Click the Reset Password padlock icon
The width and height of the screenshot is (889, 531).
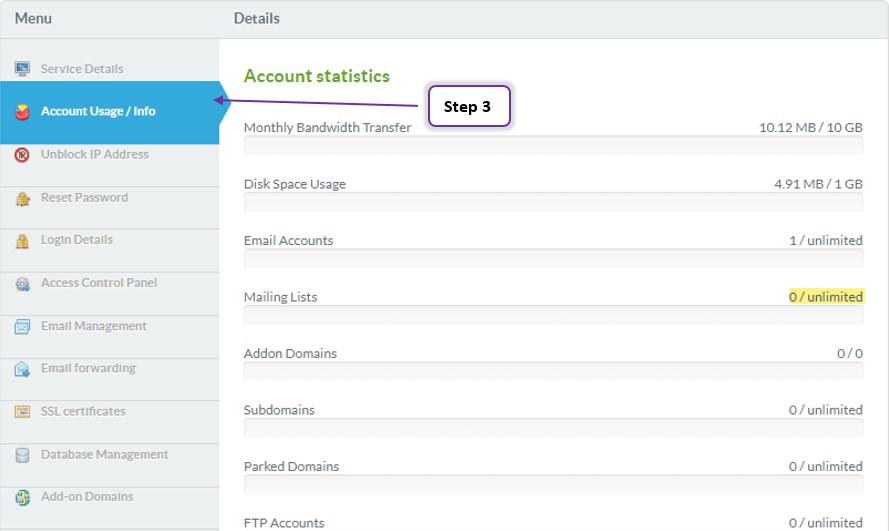22,198
